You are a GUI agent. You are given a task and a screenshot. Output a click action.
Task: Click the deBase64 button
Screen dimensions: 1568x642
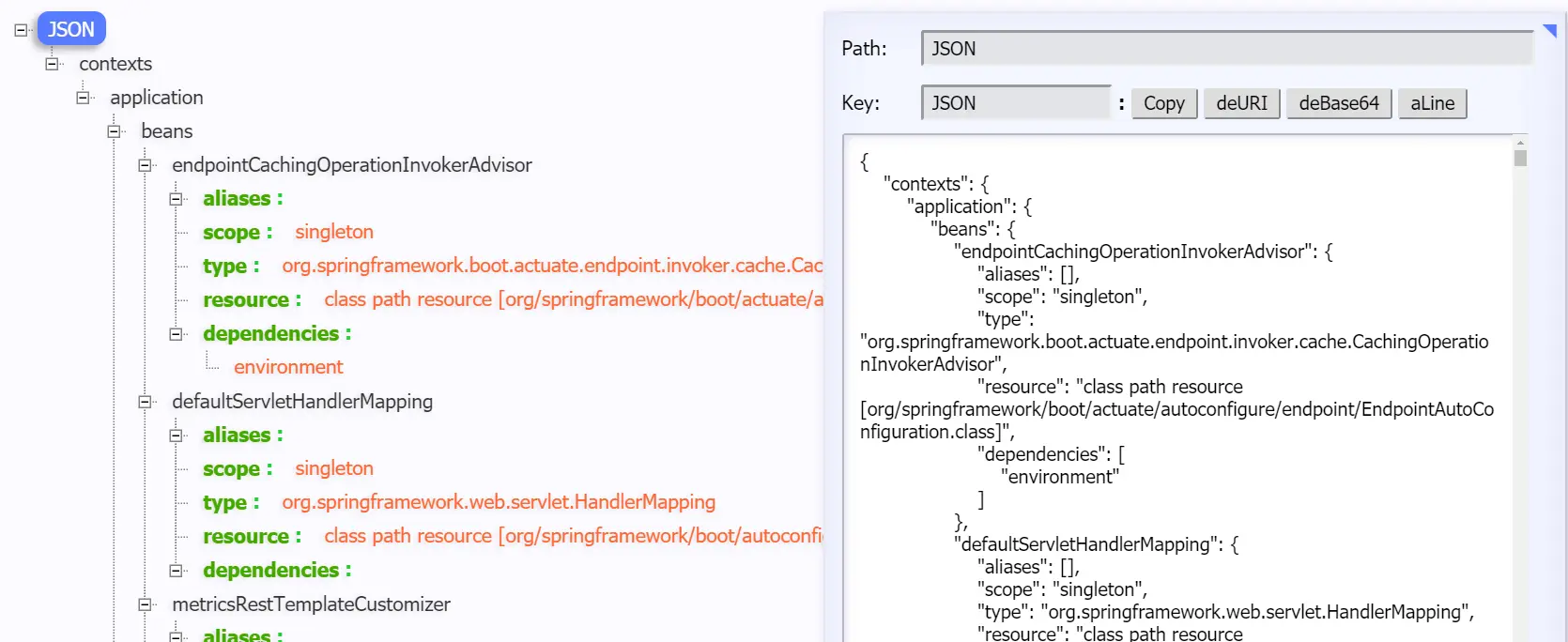click(x=1339, y=103)
